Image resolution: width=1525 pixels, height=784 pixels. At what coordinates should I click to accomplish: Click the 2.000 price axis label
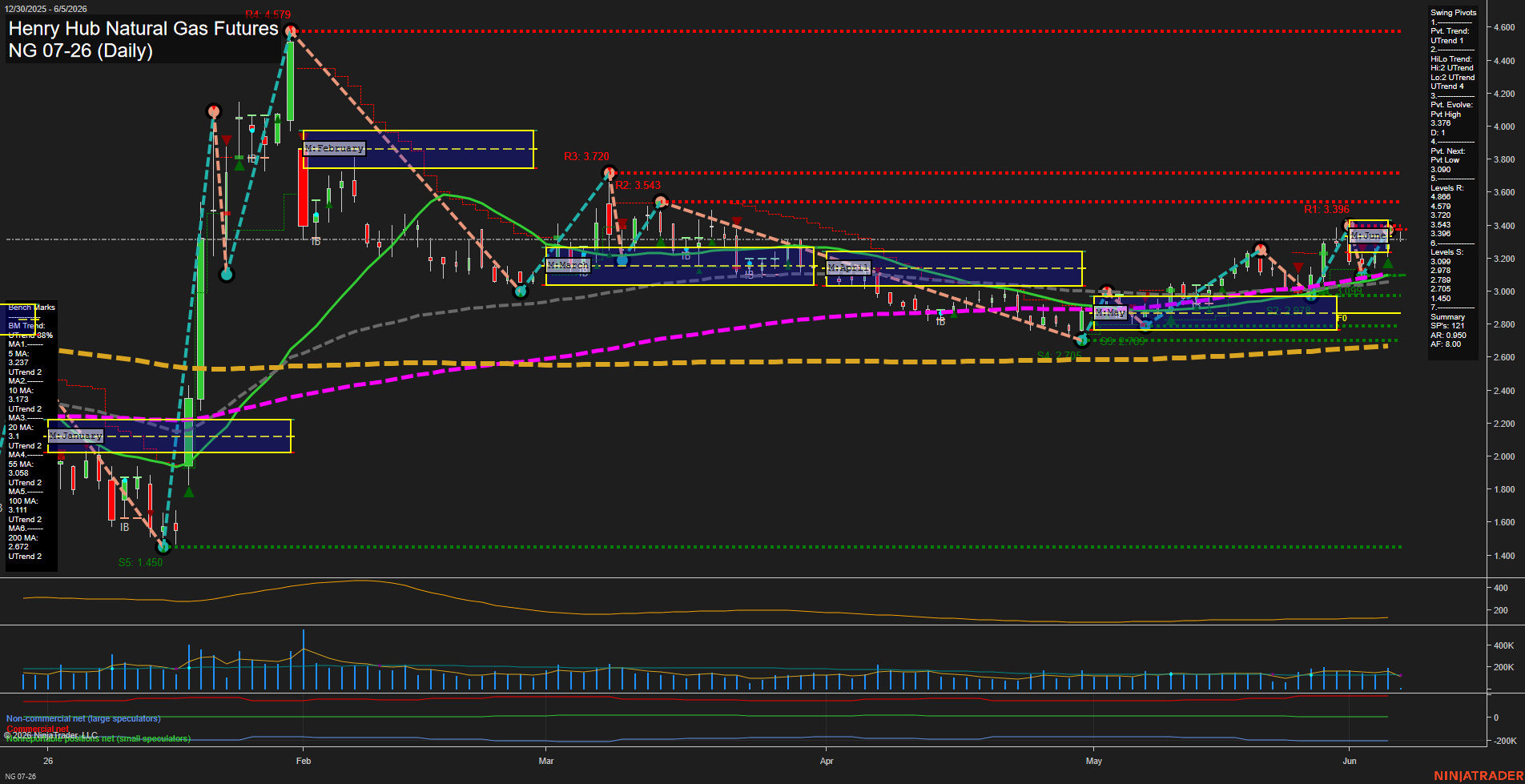click(1503, 456)
